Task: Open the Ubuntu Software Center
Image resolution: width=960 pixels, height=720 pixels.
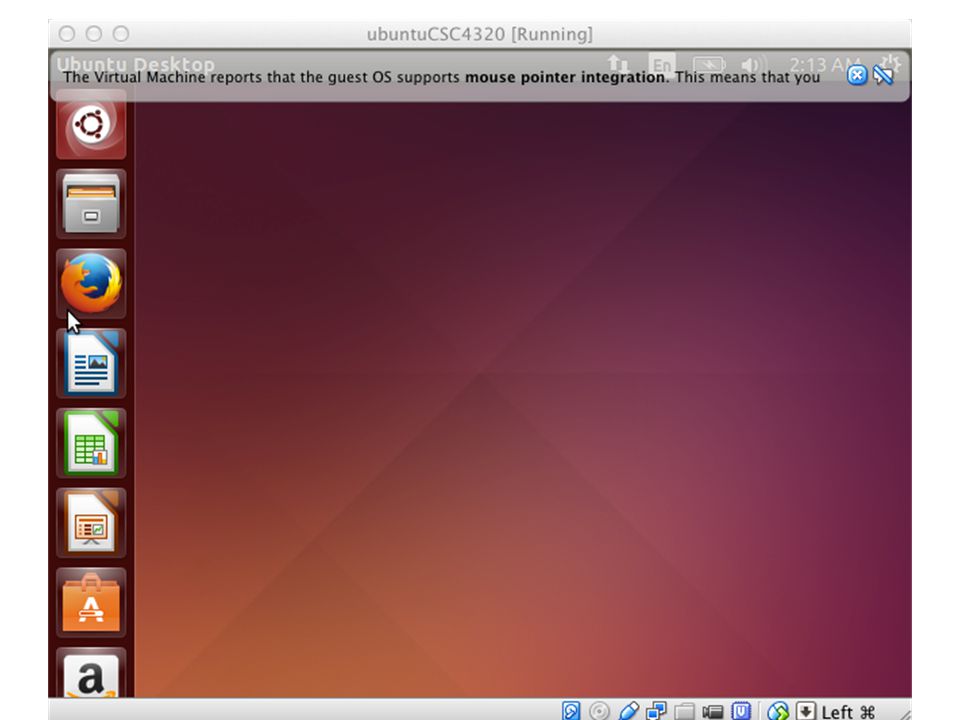Action: click(91, 602)
